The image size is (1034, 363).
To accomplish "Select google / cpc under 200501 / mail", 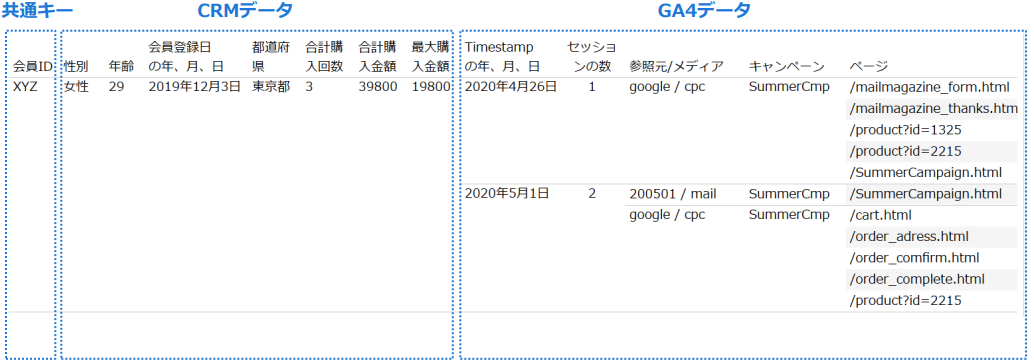I will click(667, 214).
